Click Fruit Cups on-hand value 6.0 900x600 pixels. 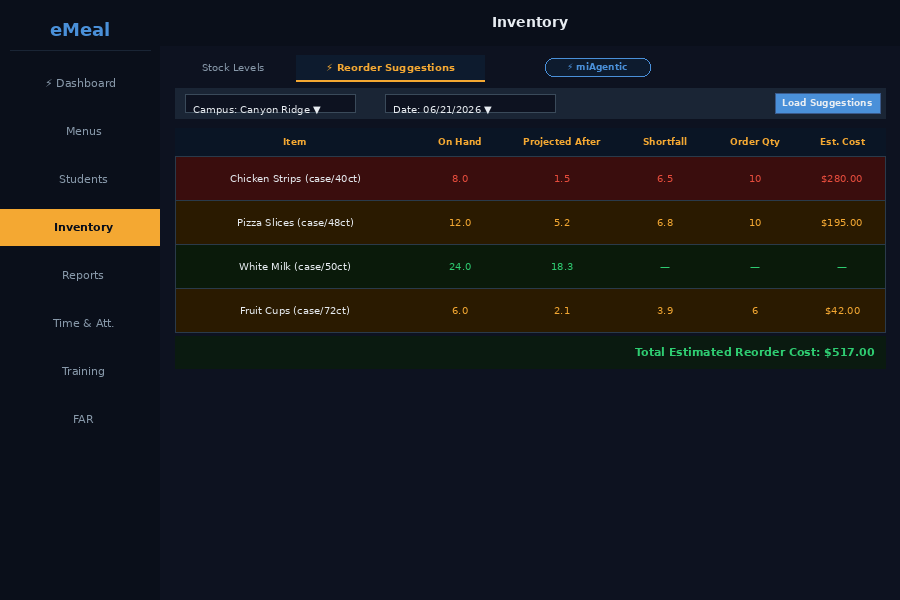point(460,311)
